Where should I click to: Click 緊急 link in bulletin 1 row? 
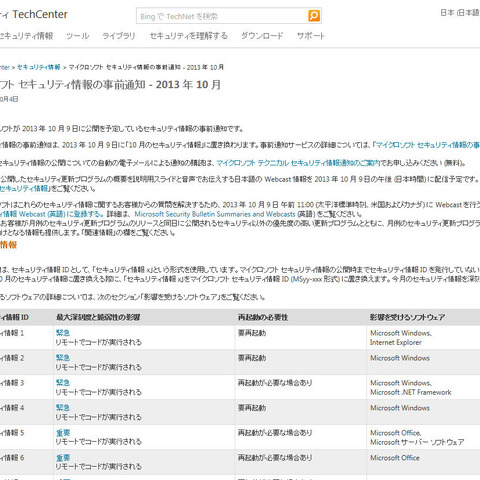point(63,333)
